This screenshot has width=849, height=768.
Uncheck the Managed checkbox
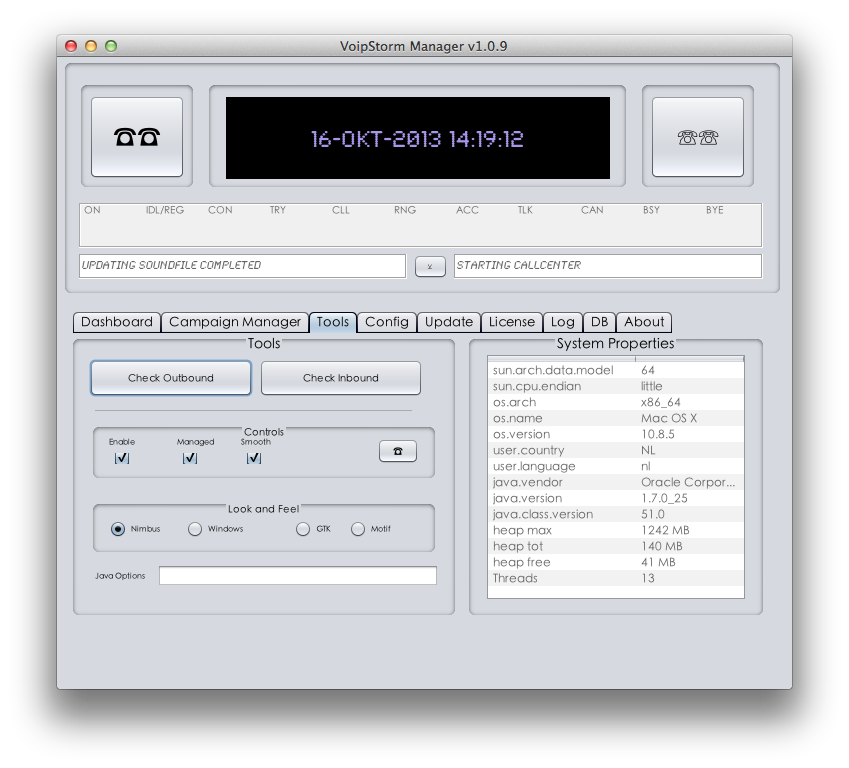click(190, 458)
